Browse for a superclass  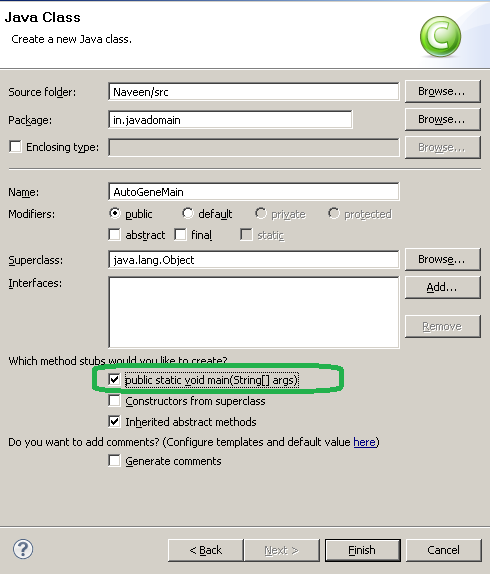(x=442, y=260)
